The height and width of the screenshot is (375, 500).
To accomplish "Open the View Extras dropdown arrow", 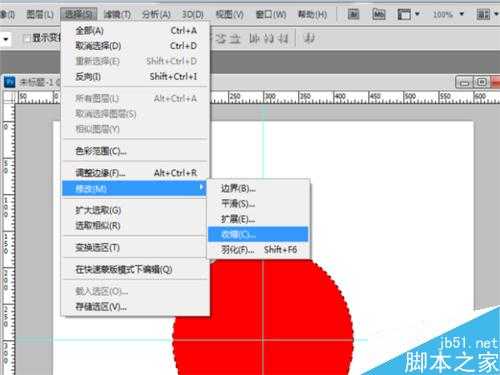I will pyautogui.click(x=417, y=14).
